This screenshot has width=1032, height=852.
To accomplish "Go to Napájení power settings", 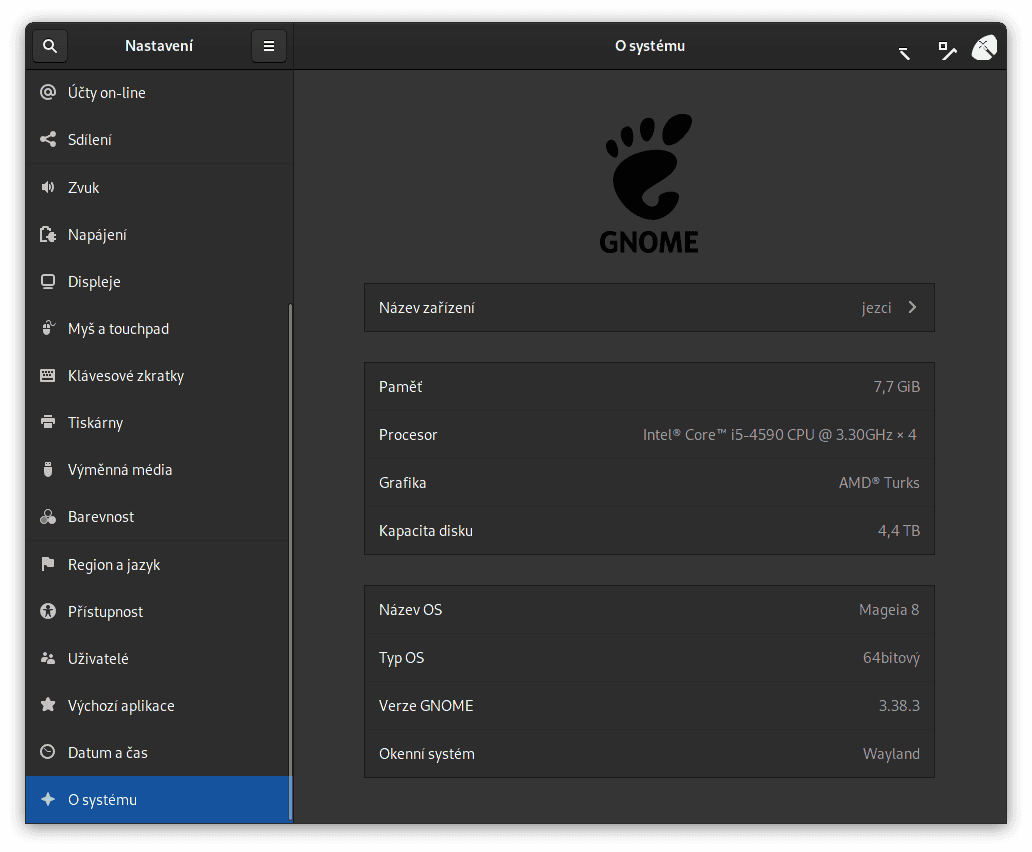I will [159, 235].
